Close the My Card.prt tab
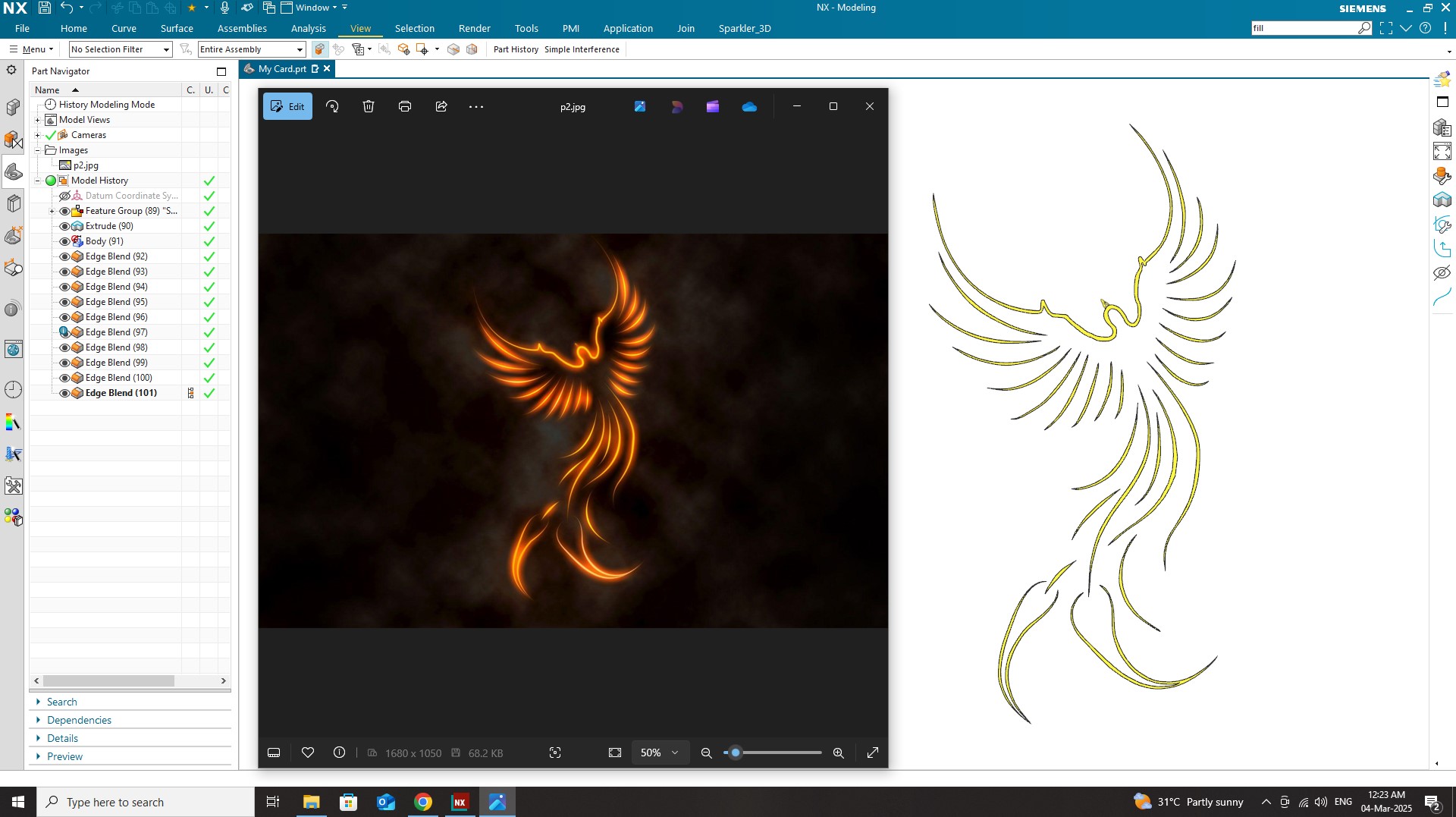This screenshot has height=817, width=1456. click(x=327, y=68)
